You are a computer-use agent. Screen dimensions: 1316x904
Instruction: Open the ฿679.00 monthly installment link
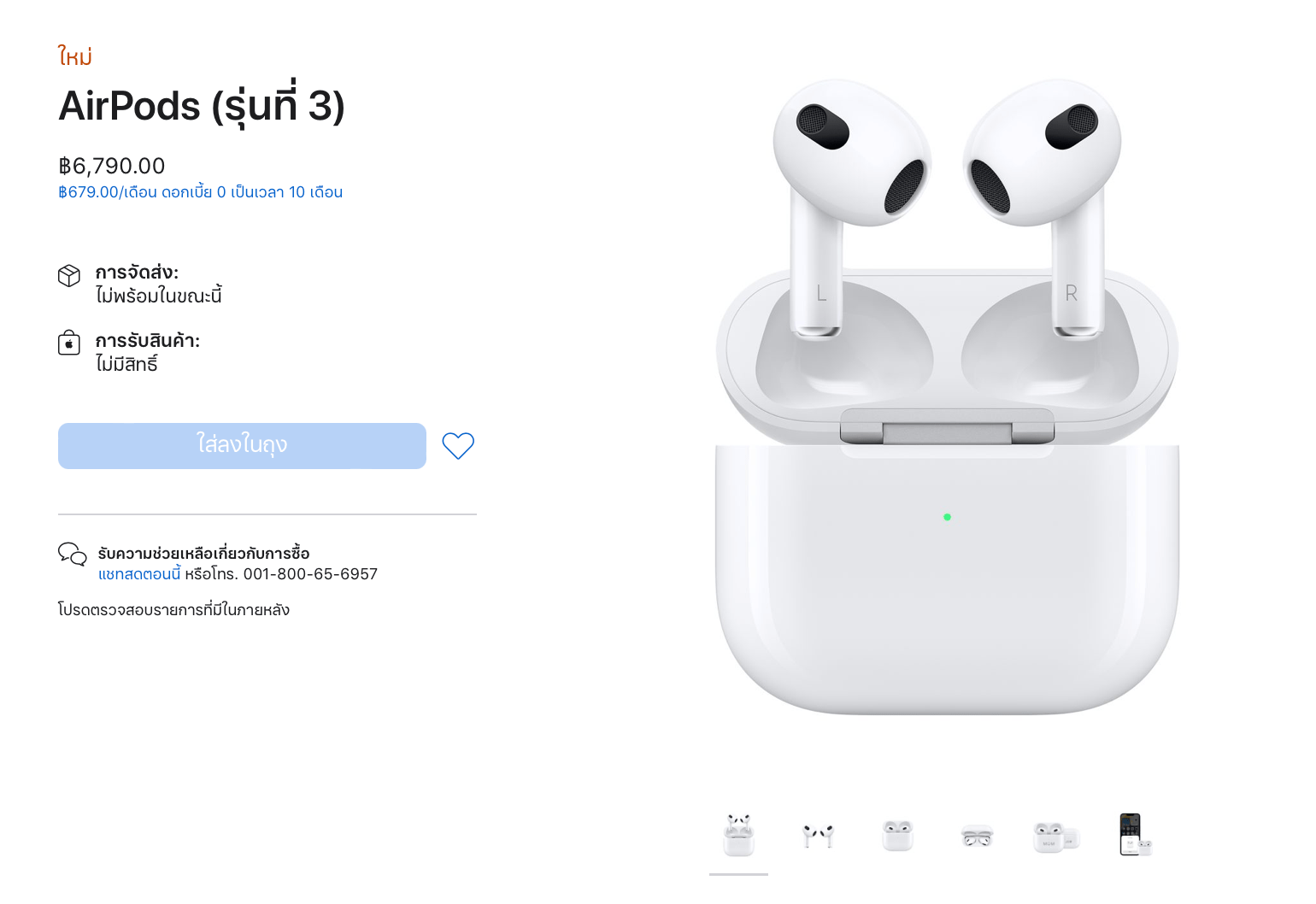[201, 192]
